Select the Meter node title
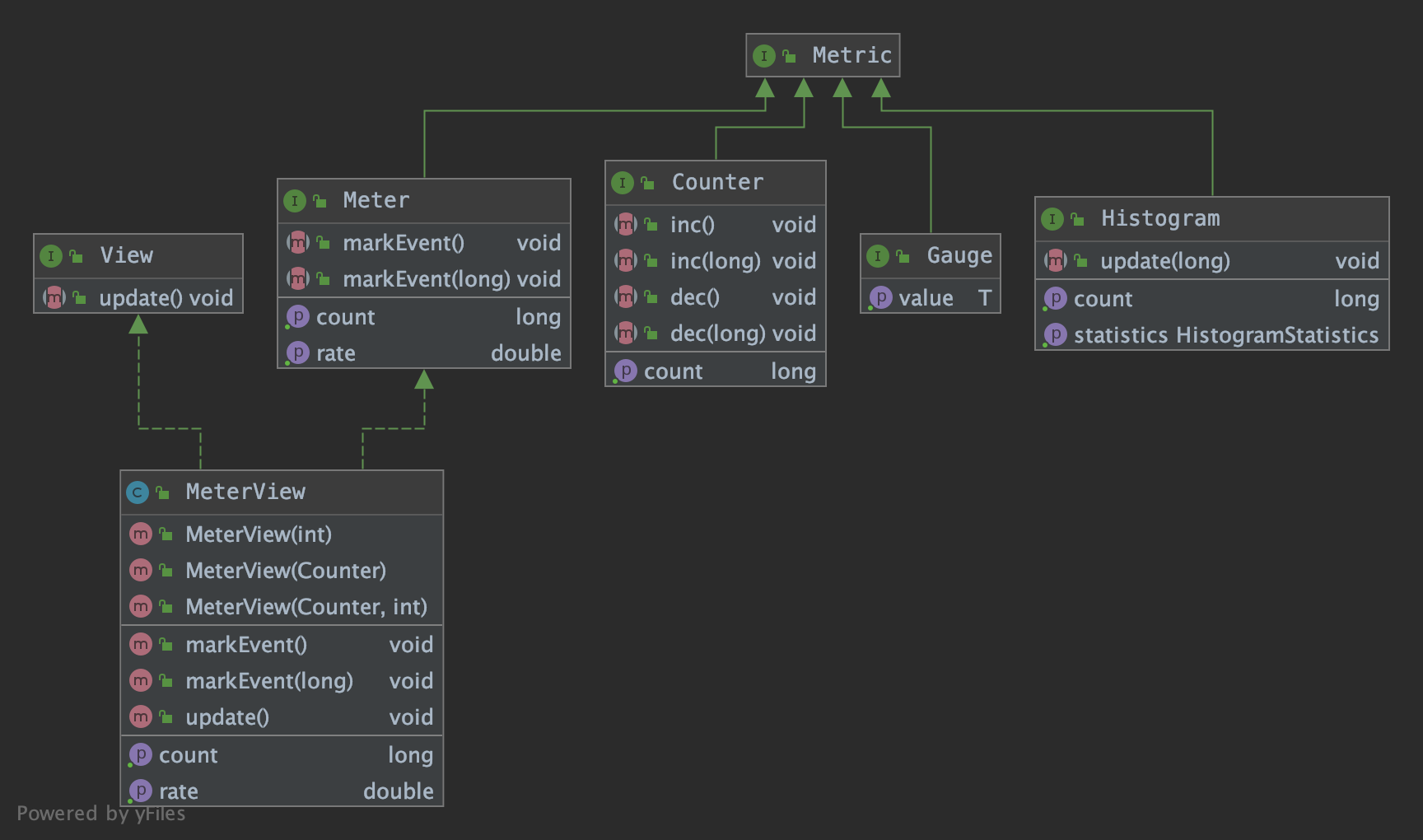This screenshot has width=1423, height=840. [376, 199]
